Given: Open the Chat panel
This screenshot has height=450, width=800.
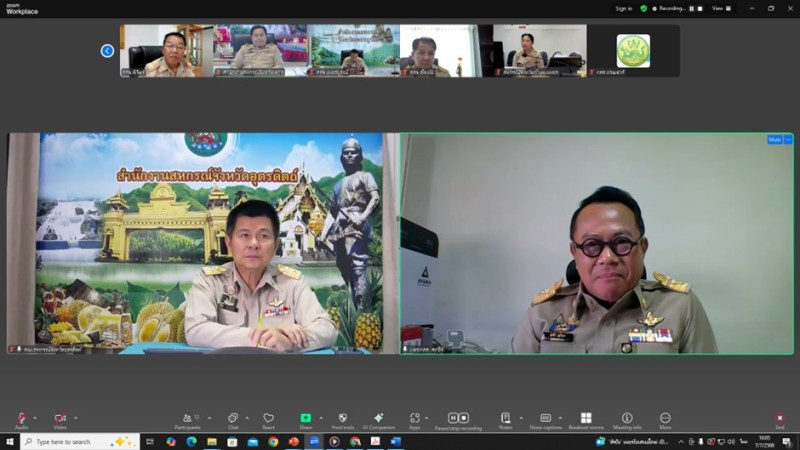Looking at the screenshot, I should (x=233, y=420).
